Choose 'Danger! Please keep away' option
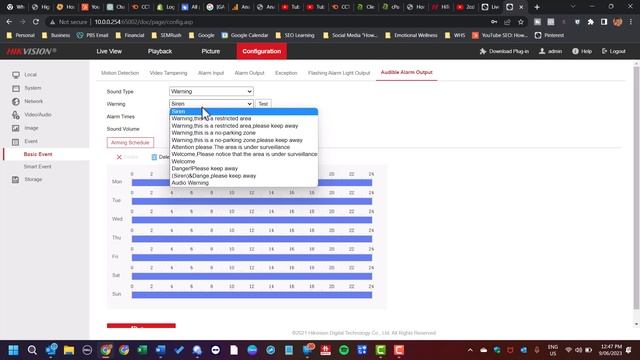Screen dimensions: 640x360 click(x=244, y=169)
